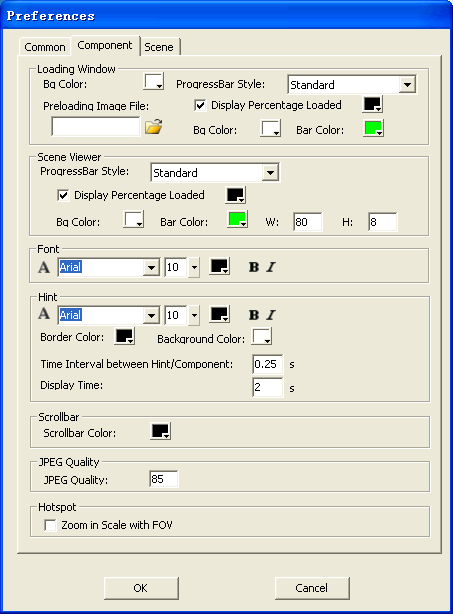Click the JPEG Quality input field
This screenshot has width=453, height=614.
point(164,479)
